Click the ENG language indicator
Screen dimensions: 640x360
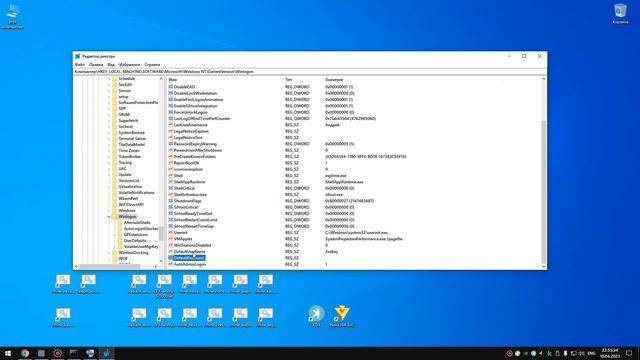click(591, 353)
